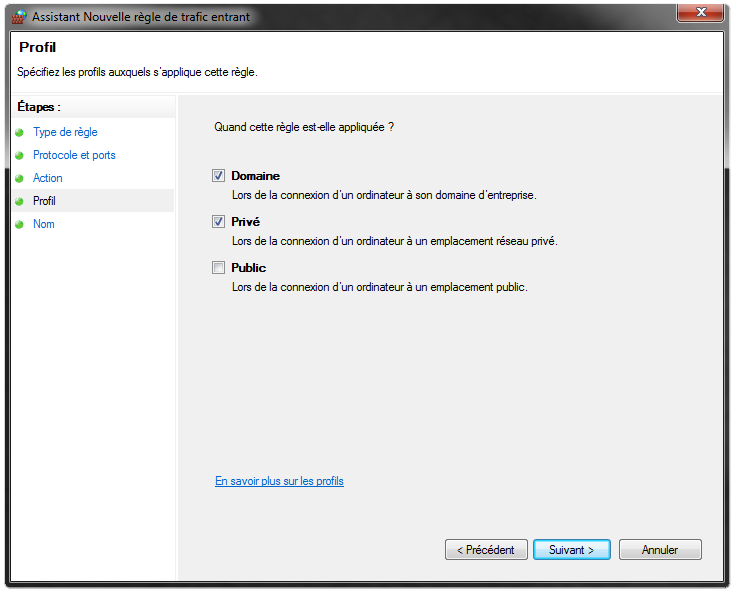Uncheck the Privé profile checkbox
This screenshot has width=734, height=593.
pos(218,221)
